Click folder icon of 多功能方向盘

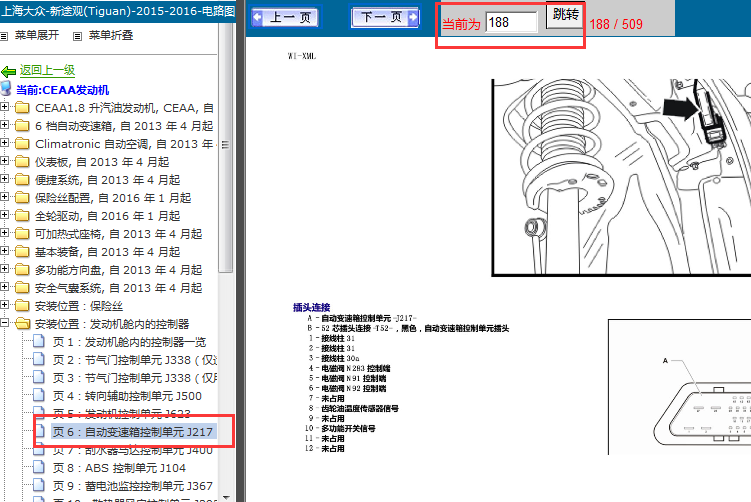point(22,270)
